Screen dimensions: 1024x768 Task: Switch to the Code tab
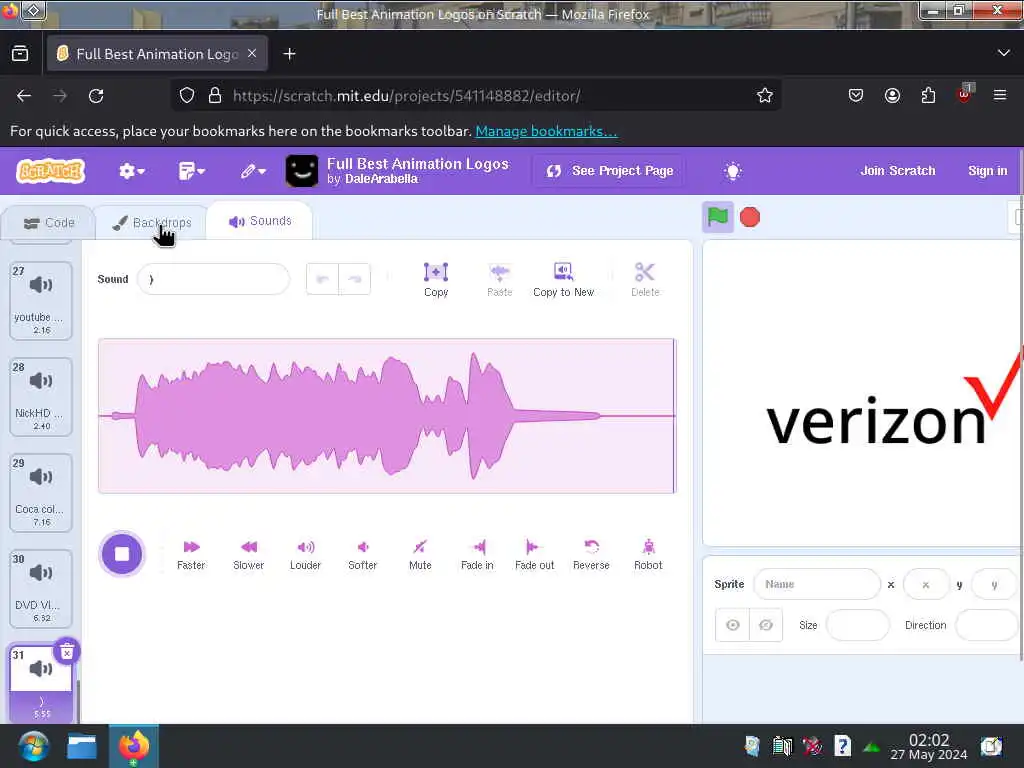tap(49, 223)
